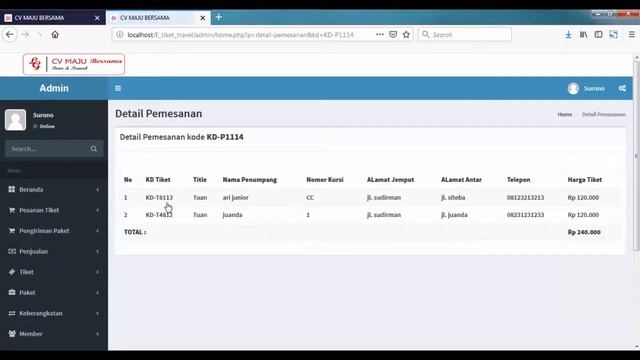Click ticket code KD-T4812
640x360 pixels.
tap(159, 215)
